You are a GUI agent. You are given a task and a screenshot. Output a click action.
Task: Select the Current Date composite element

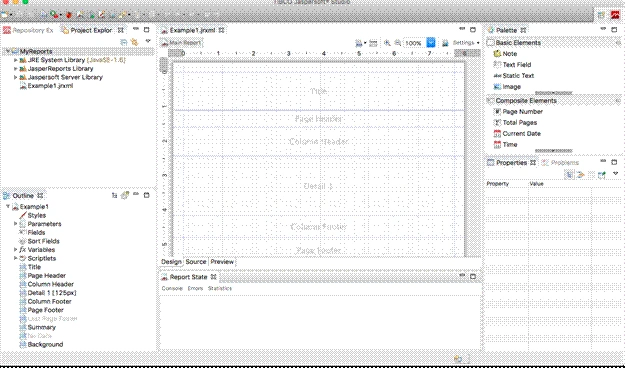[x=517, y=133]
